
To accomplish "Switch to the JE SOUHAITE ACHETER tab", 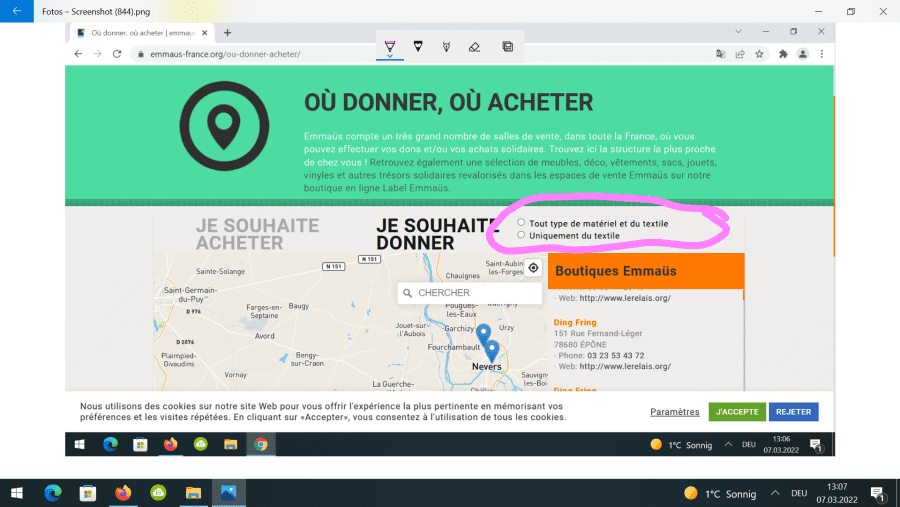I will point(257,234).
